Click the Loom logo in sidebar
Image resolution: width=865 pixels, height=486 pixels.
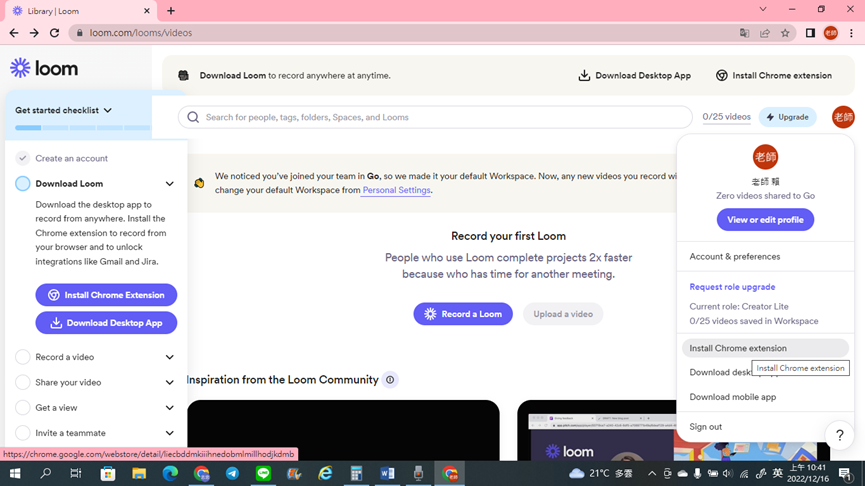click(x=44, y=68)
